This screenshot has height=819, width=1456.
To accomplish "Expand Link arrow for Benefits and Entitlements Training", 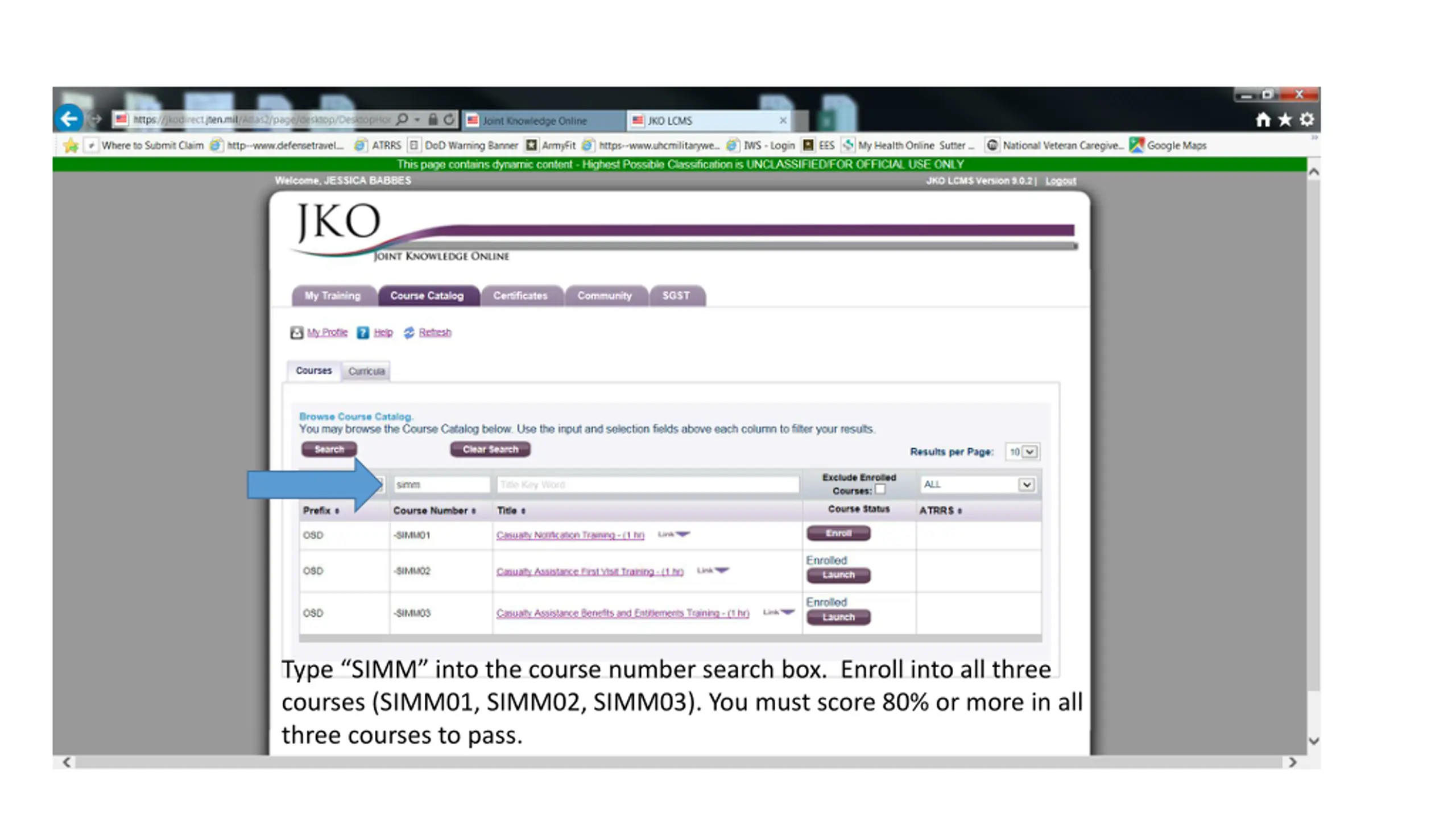I will [787, 612].
